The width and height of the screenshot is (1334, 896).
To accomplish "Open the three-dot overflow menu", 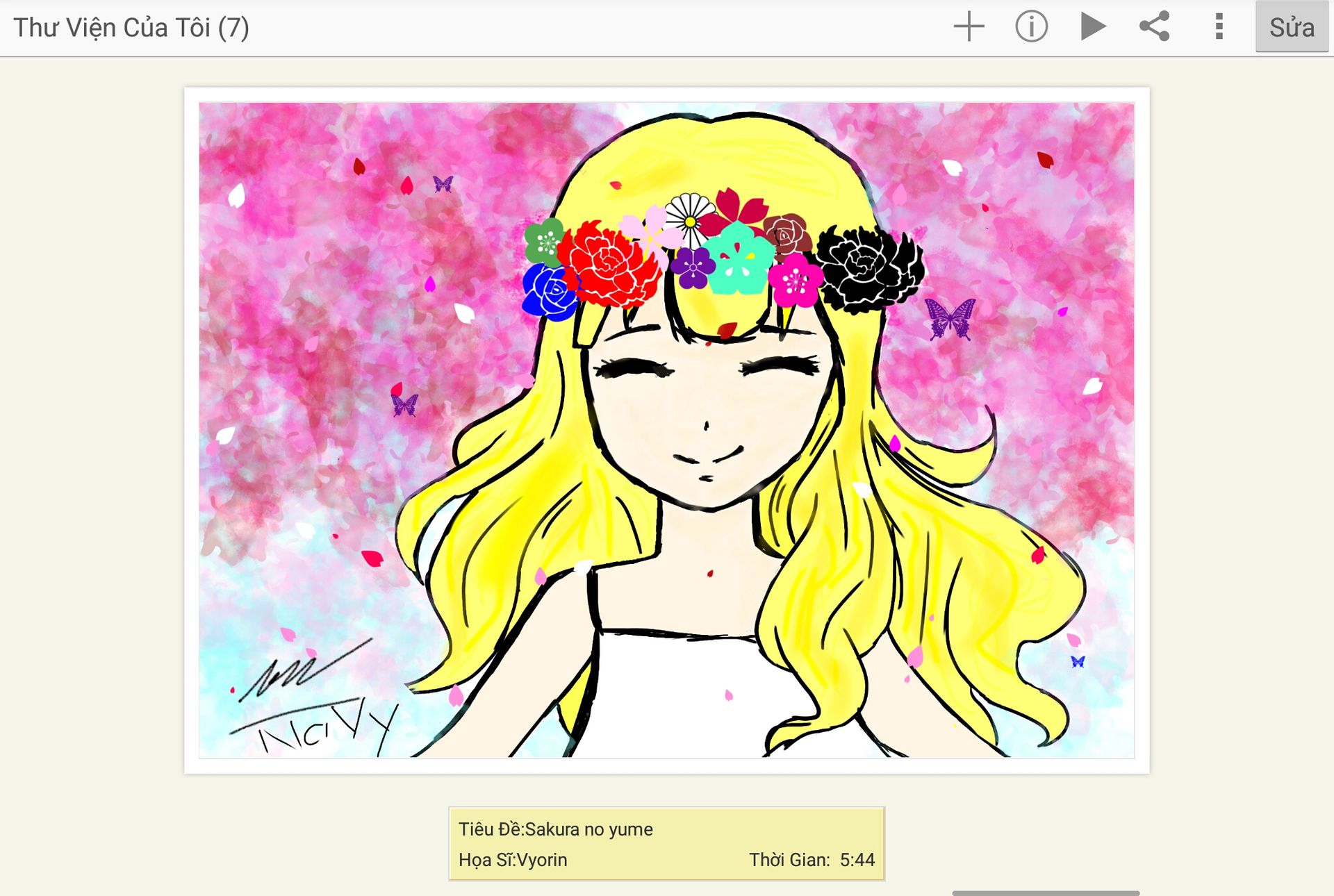I will (x=1219, y=27).
